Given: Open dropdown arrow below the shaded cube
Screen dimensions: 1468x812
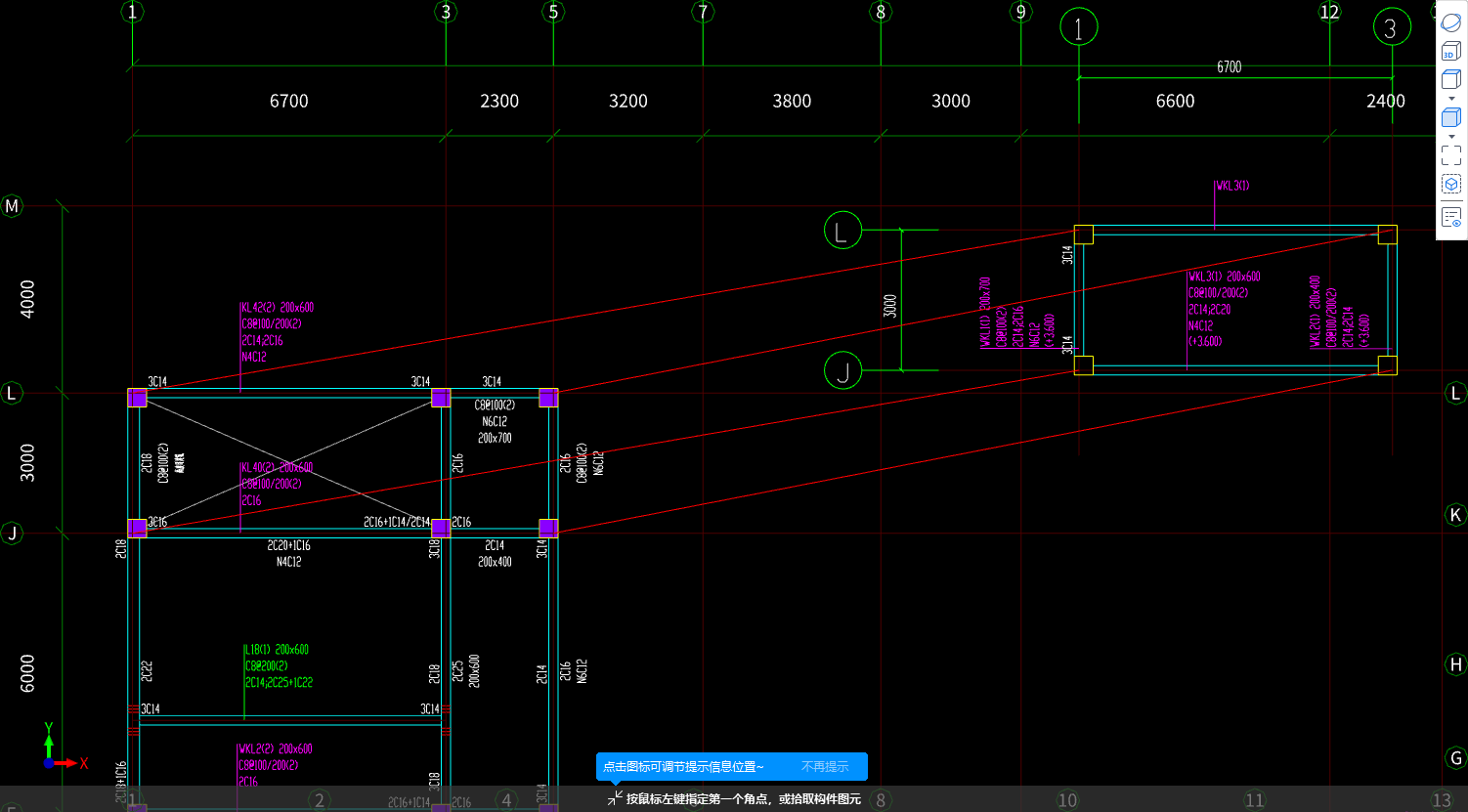Looking at the screenshot, I should pos(1451,137).
